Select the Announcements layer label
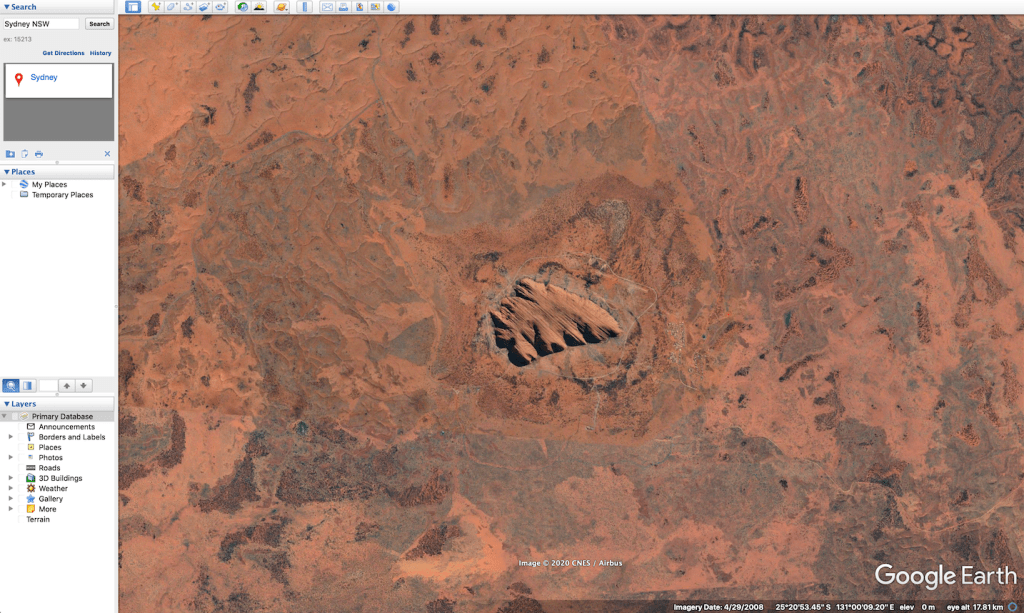Screen dimensions: 1024x613 pos(67,427)
